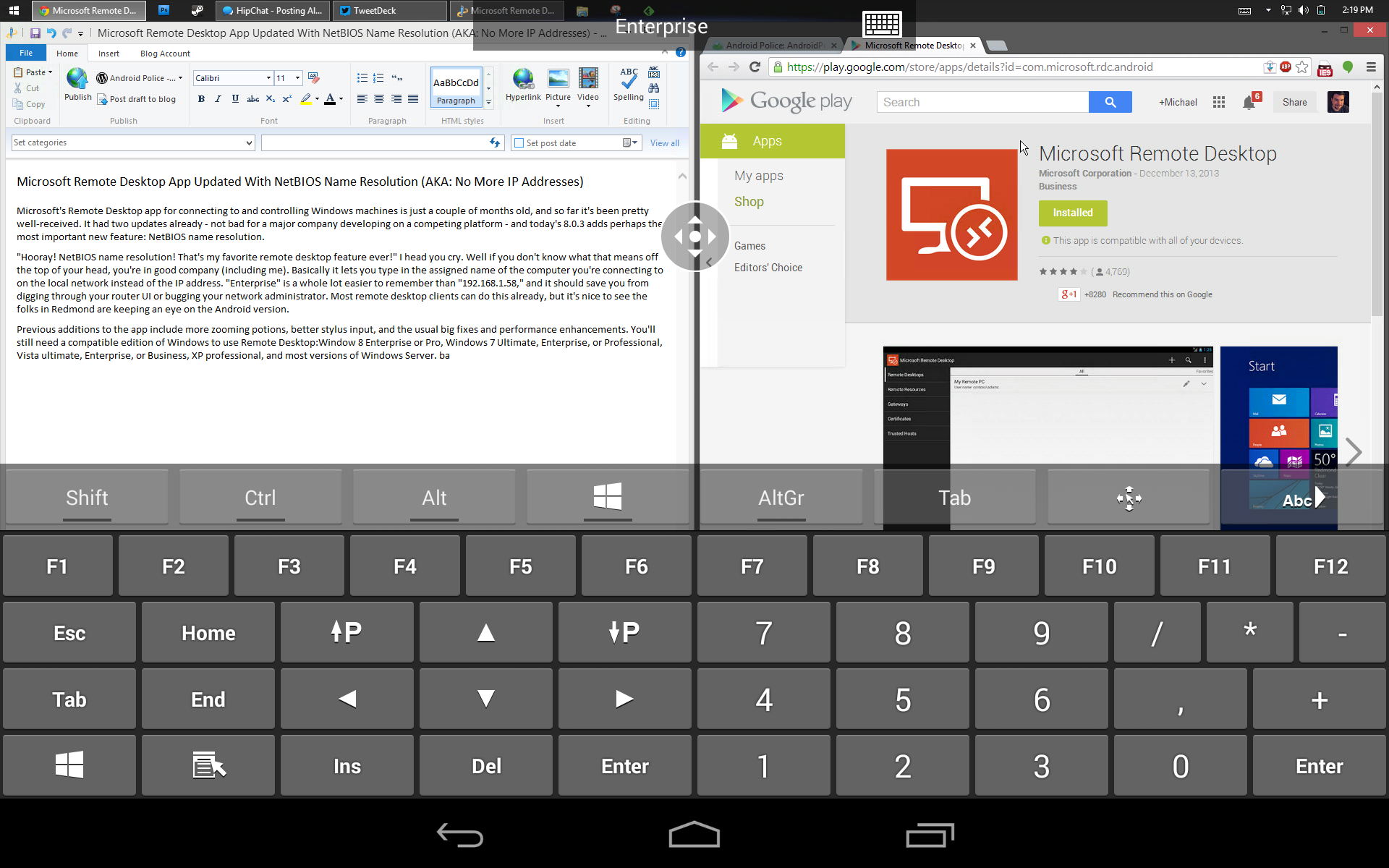Click the Google Play notifications bell

tap(1249, 103)
